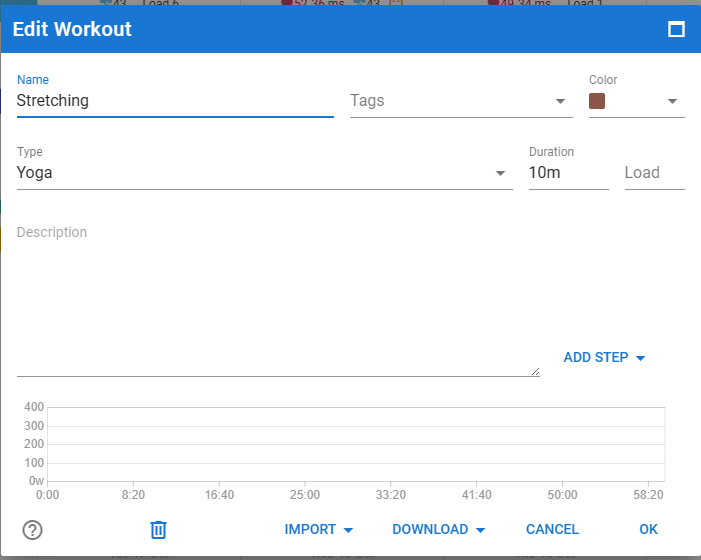Confirm with the OK button
Screen dimensions: 701x560
pos(648,530)
